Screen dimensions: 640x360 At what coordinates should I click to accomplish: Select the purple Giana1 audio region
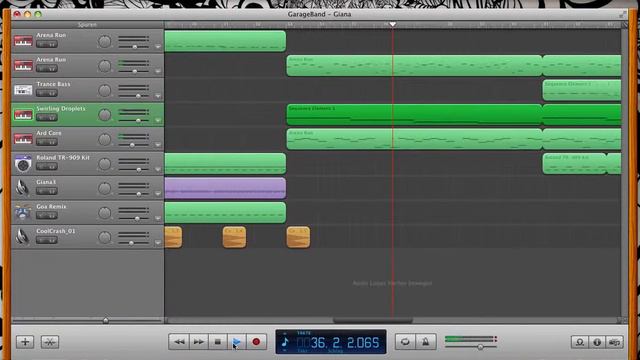pos(225,188)
